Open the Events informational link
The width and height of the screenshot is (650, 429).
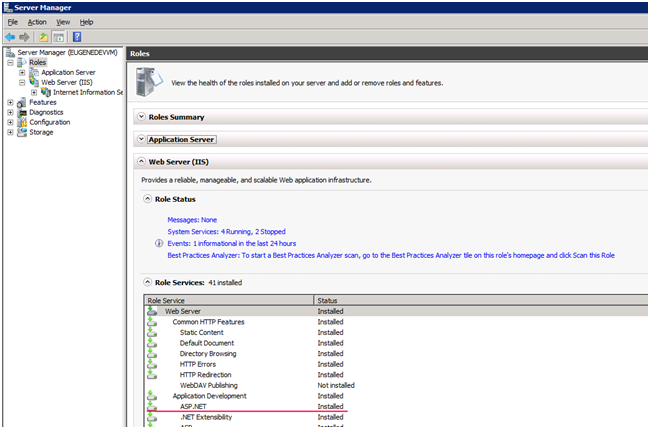tap(231, 243)
